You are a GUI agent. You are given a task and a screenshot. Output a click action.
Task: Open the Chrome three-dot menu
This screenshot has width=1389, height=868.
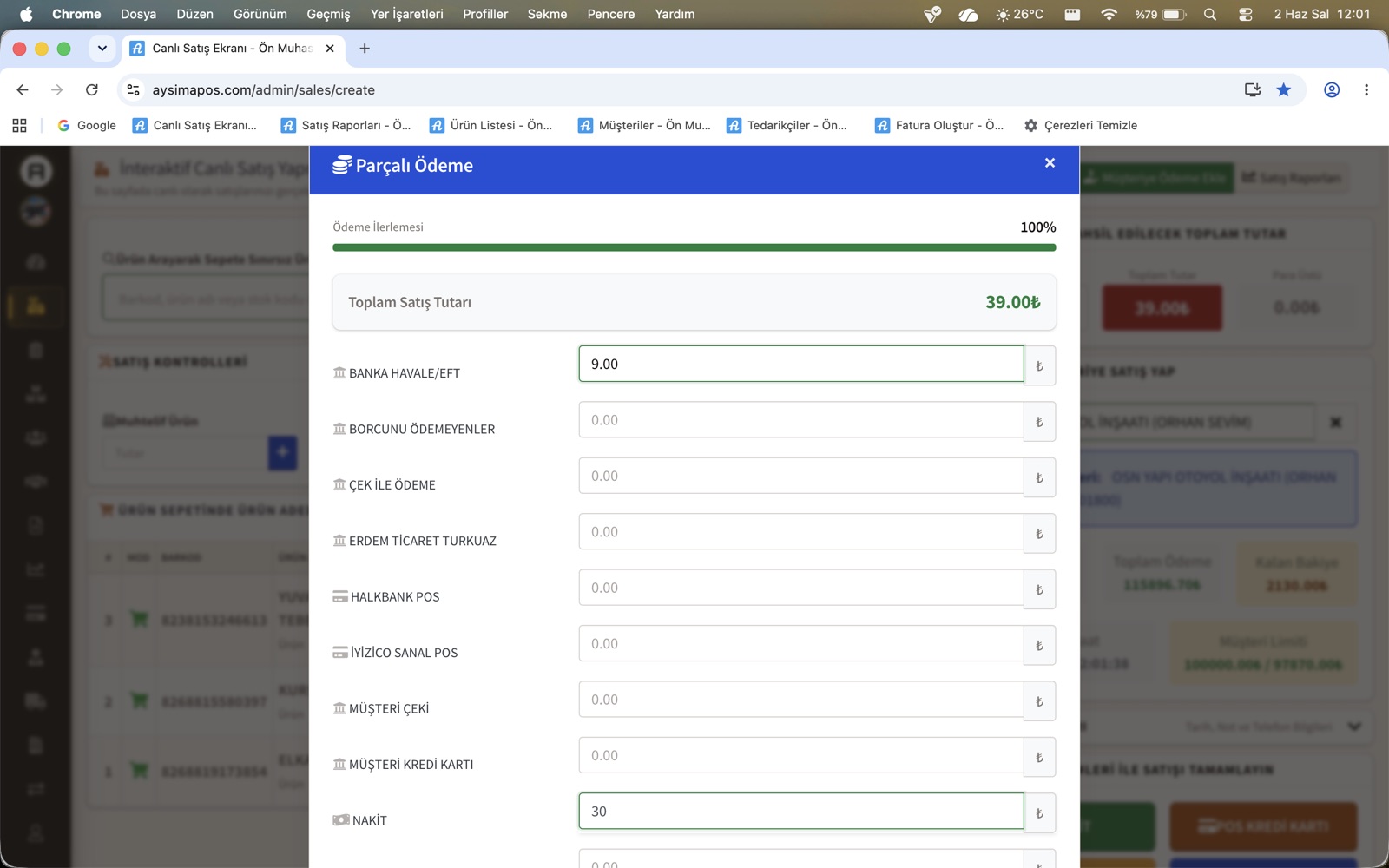1366,89
